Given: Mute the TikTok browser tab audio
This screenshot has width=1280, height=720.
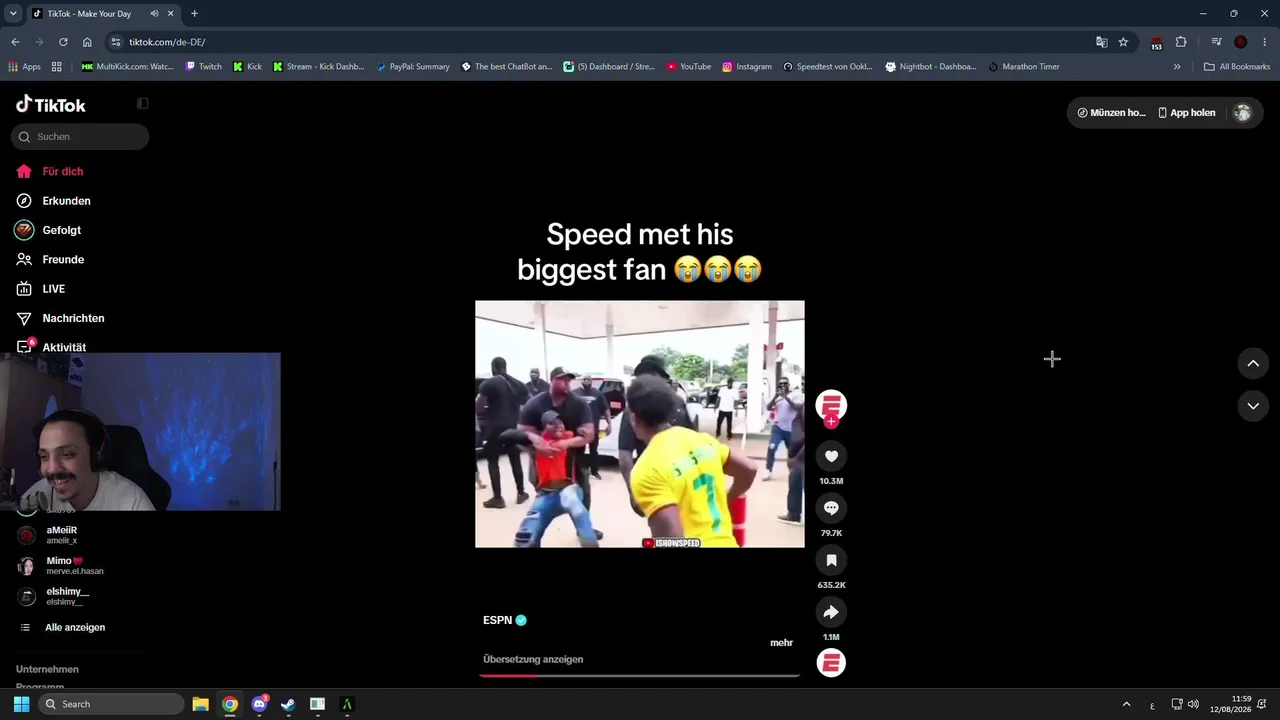Looking at the screenshot, I should 154,14.
